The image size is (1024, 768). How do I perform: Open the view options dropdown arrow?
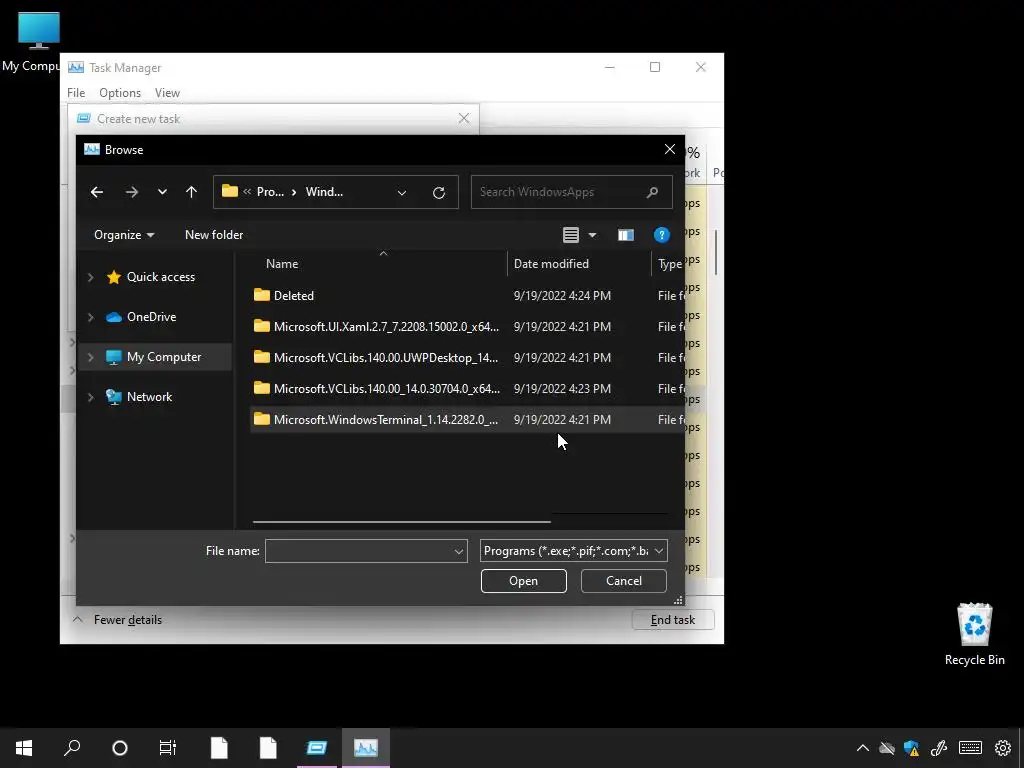592,235
